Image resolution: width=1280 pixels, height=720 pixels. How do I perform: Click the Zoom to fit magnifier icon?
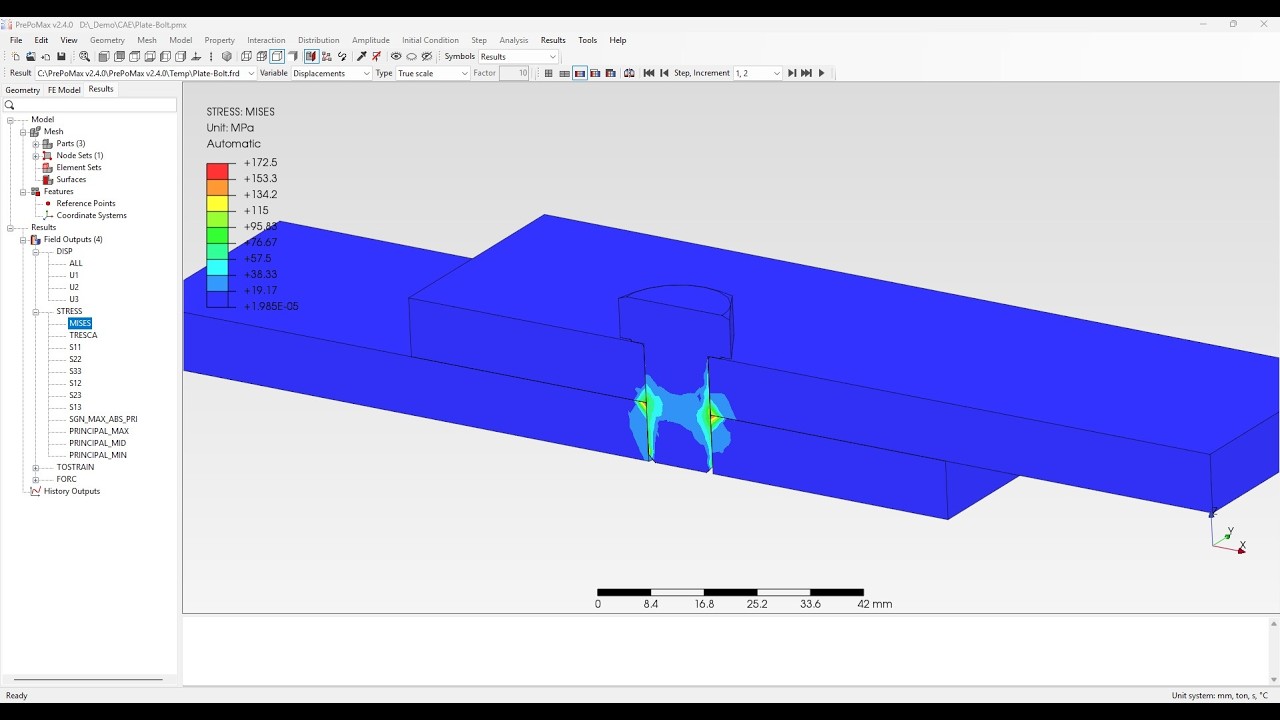click(84, 57)
